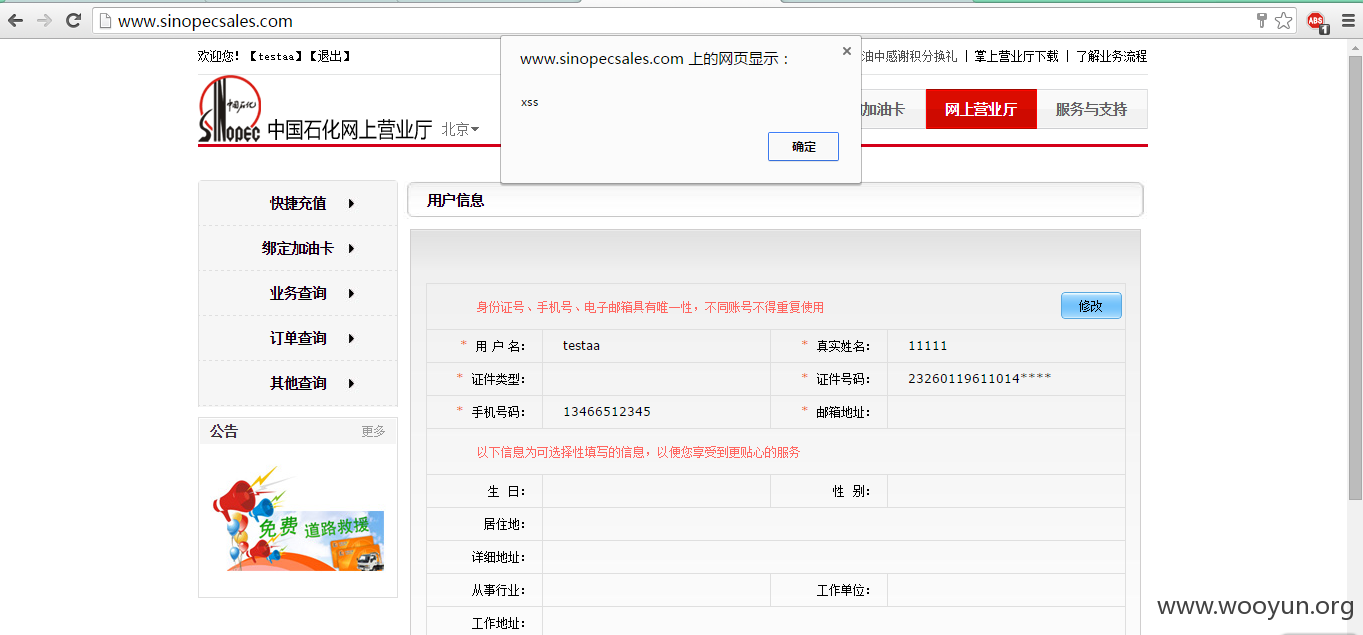Switch to 服务与支持 tab

pyautogui.click(x=1092, y=109)
